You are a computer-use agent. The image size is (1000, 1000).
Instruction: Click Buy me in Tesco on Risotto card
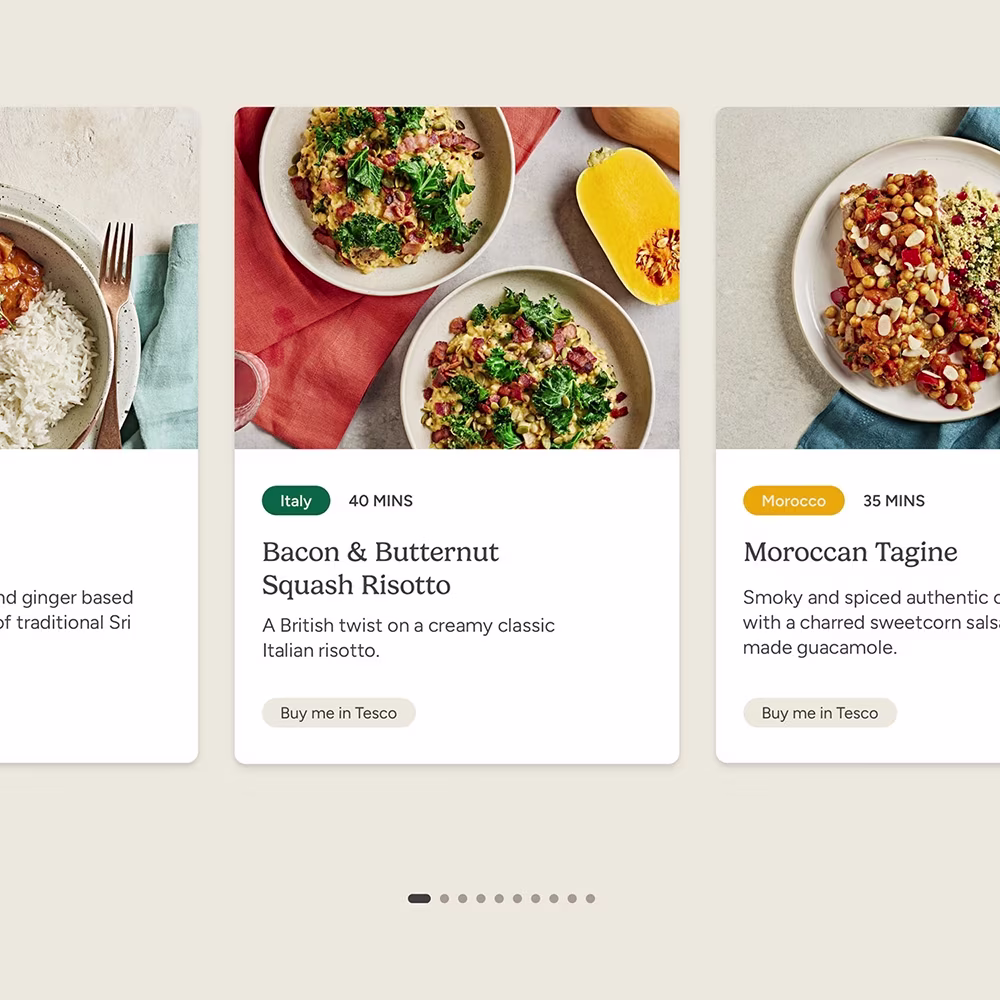(x=339, y=713)
